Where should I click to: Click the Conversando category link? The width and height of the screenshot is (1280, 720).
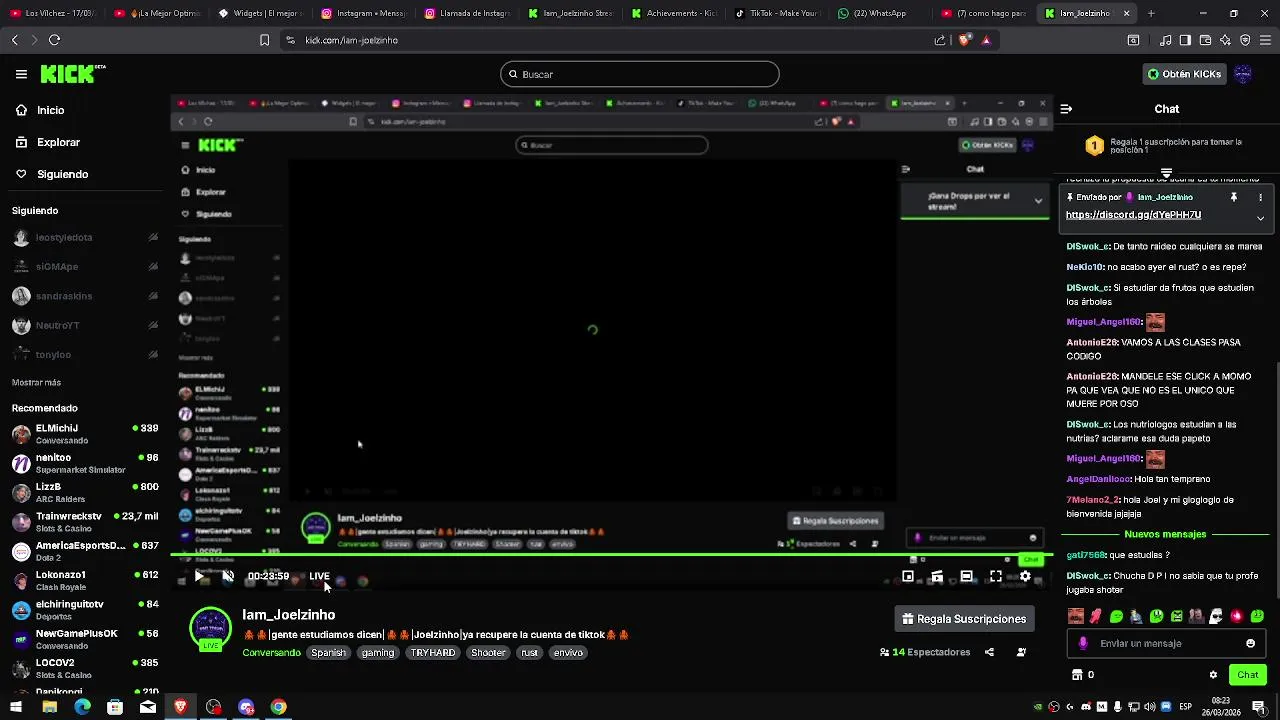click(x=271, y=652)
